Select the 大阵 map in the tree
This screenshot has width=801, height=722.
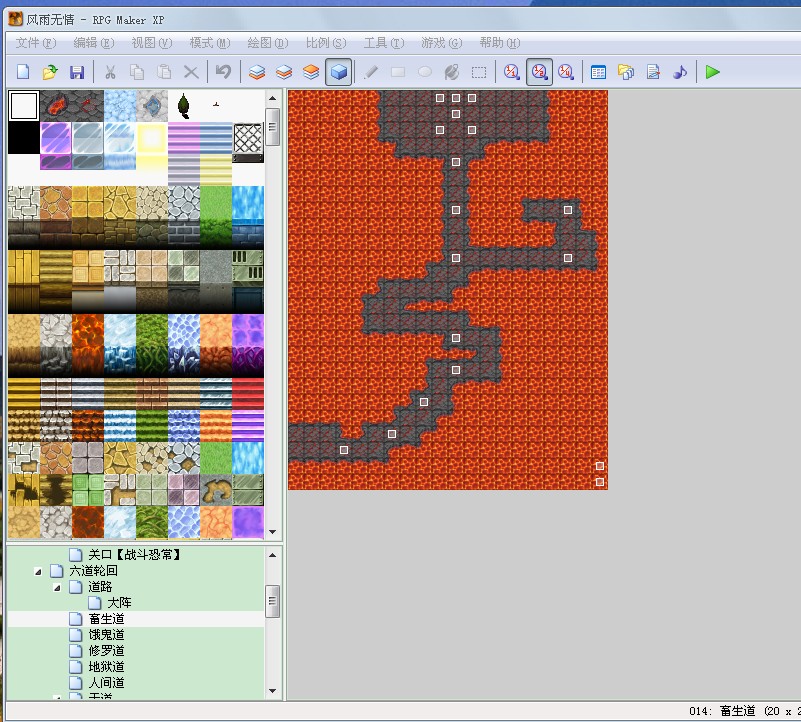pos(119,602)
